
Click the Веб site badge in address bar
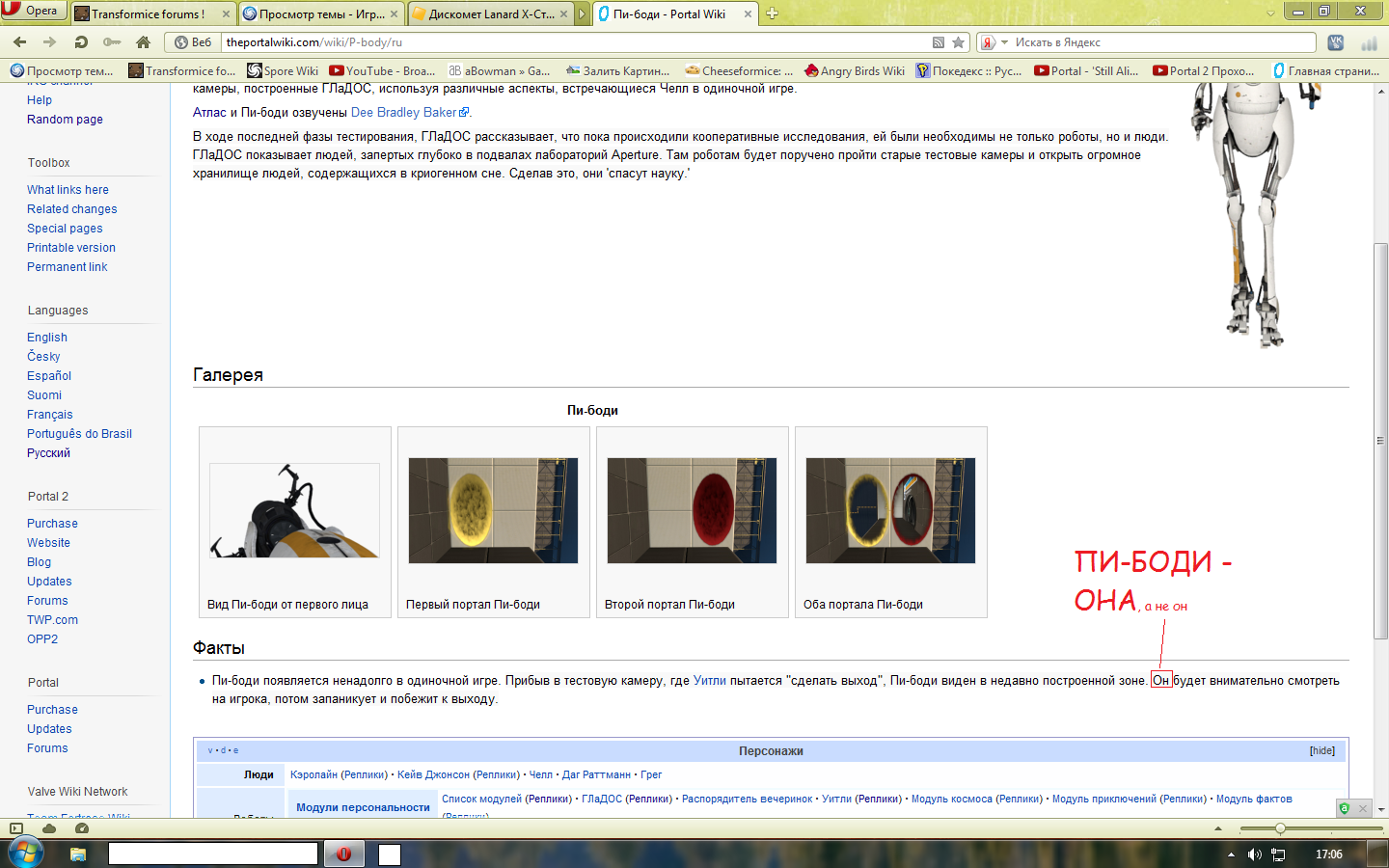[193, 42]
